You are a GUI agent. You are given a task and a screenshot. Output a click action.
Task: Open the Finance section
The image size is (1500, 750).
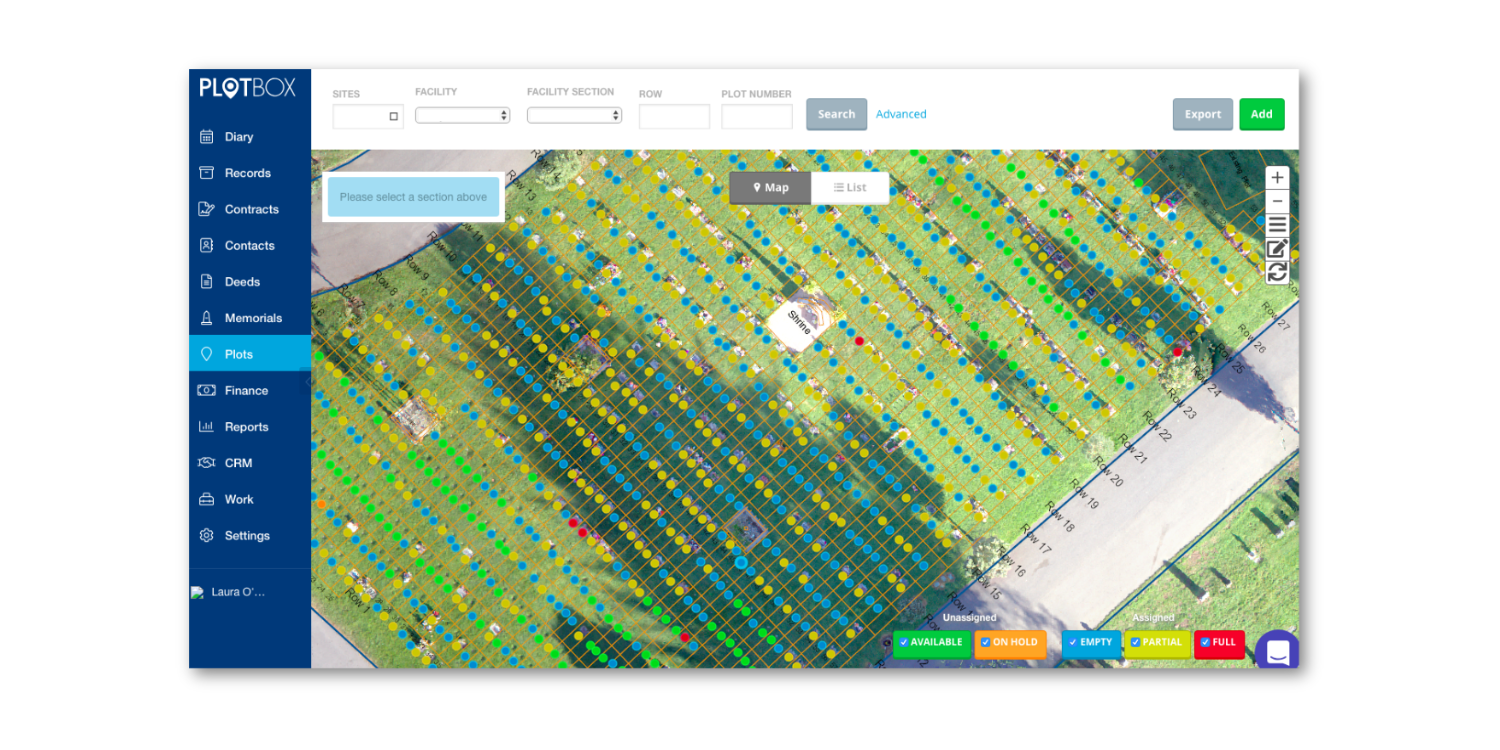point(246,390)
